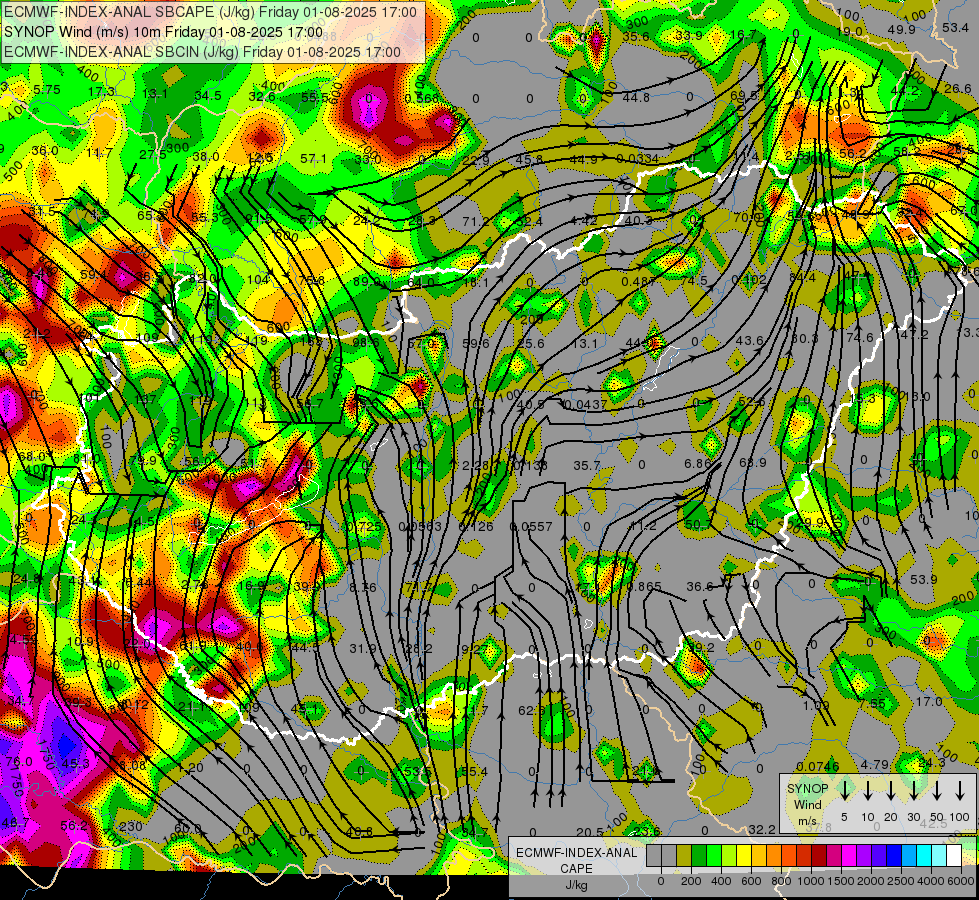Click the 5 m/s wind legend arrow
Screen dimensions: 979x900
844,791
